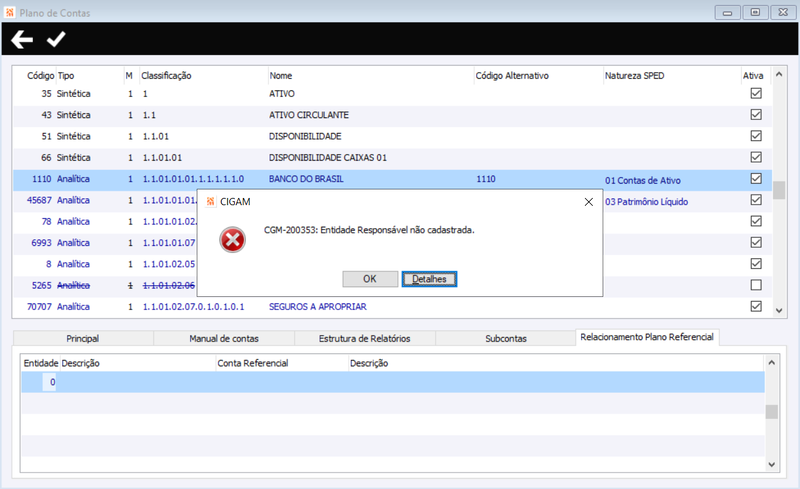
Task: Click the referential grid scrollbar thumb
Action: 771,411
